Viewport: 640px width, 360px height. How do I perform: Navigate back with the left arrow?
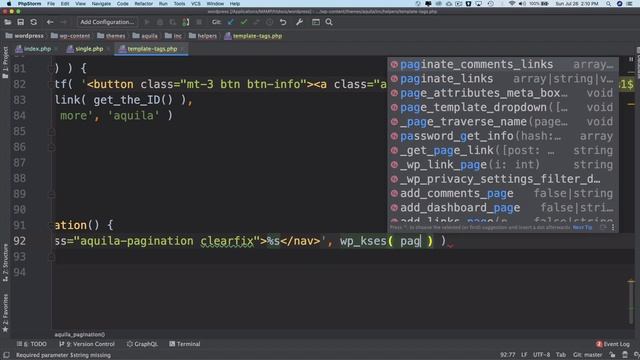coord(50,22)
